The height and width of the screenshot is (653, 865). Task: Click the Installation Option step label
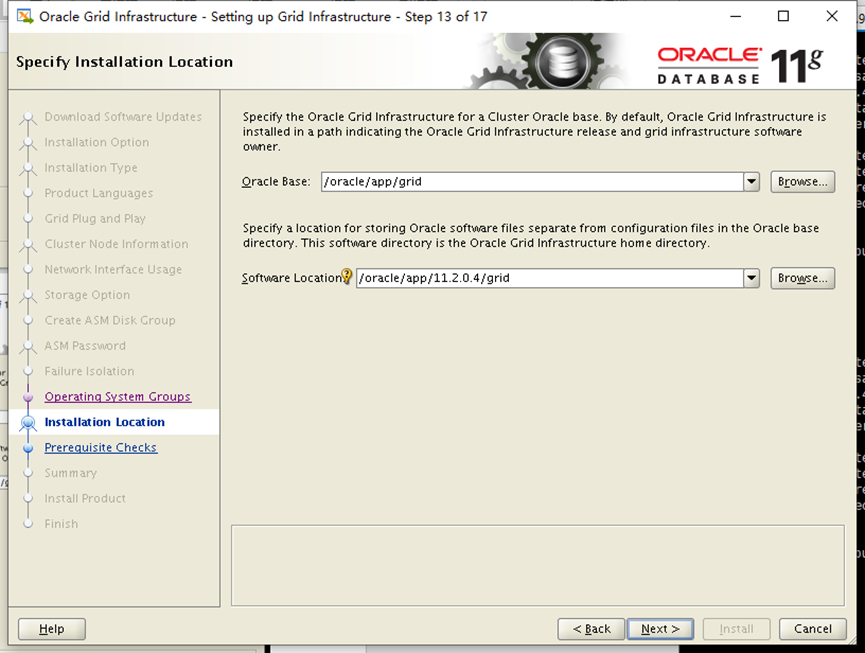pyautogui.click(x=97, y=142)
